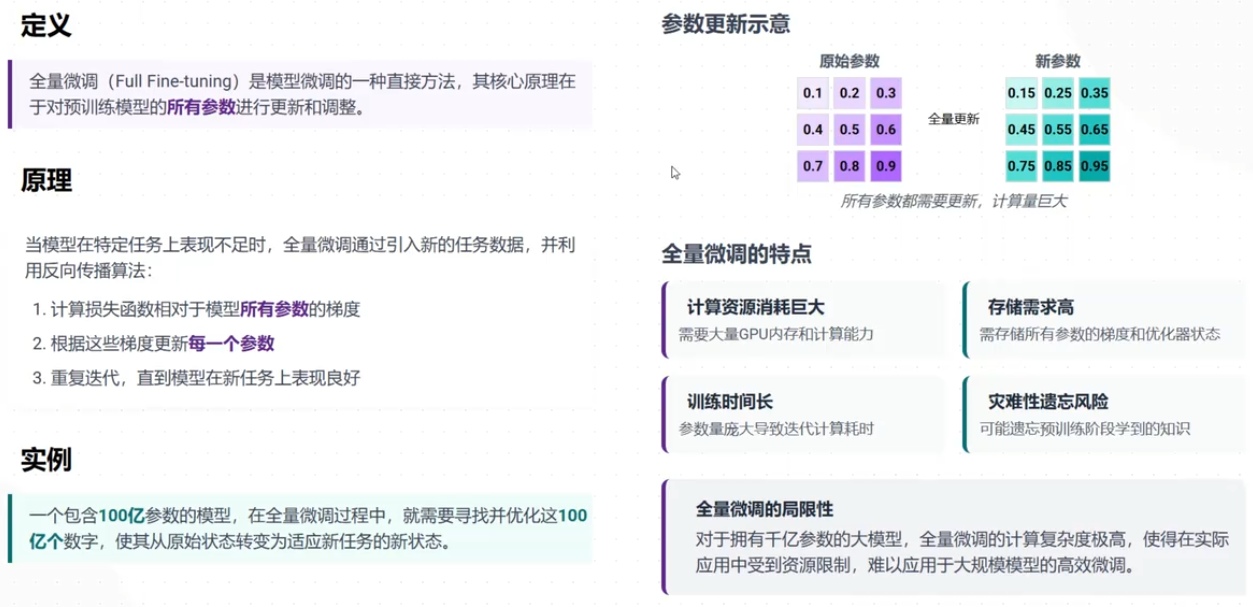Click the 全量微调的特点 heading

[x=736, y=253]
